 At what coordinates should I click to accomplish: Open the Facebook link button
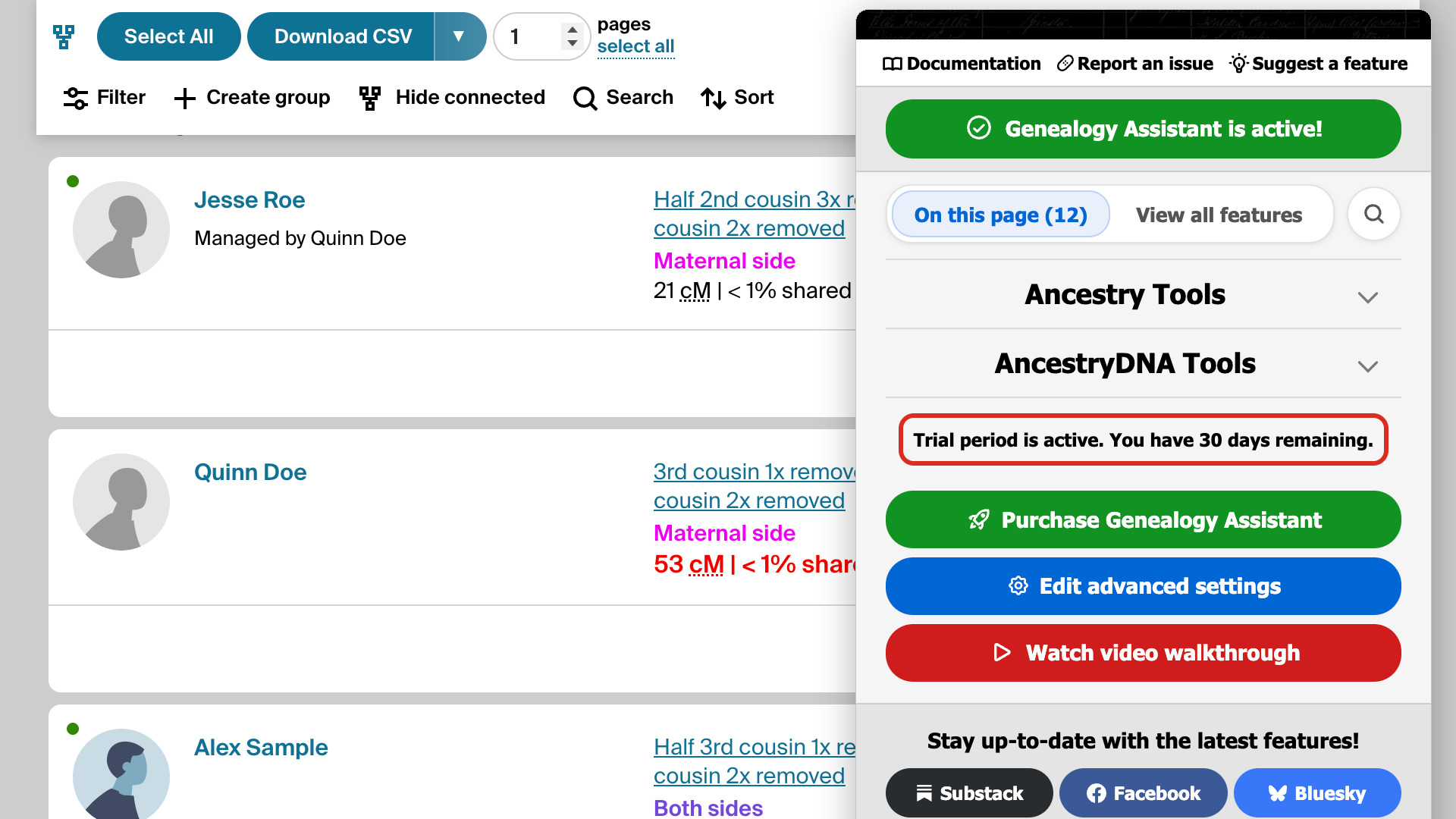1143,793
